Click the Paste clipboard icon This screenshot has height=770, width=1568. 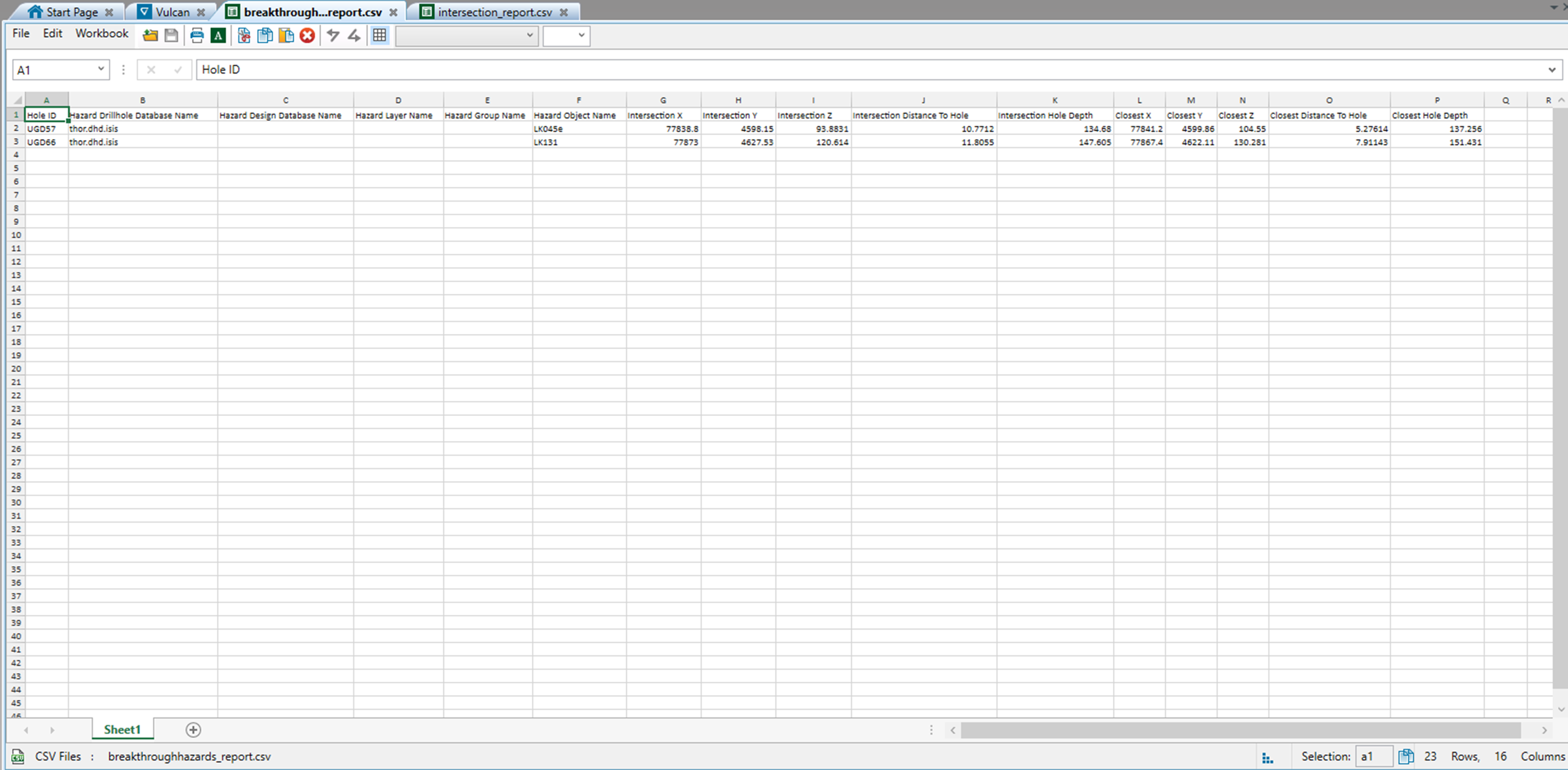[286, 35]
